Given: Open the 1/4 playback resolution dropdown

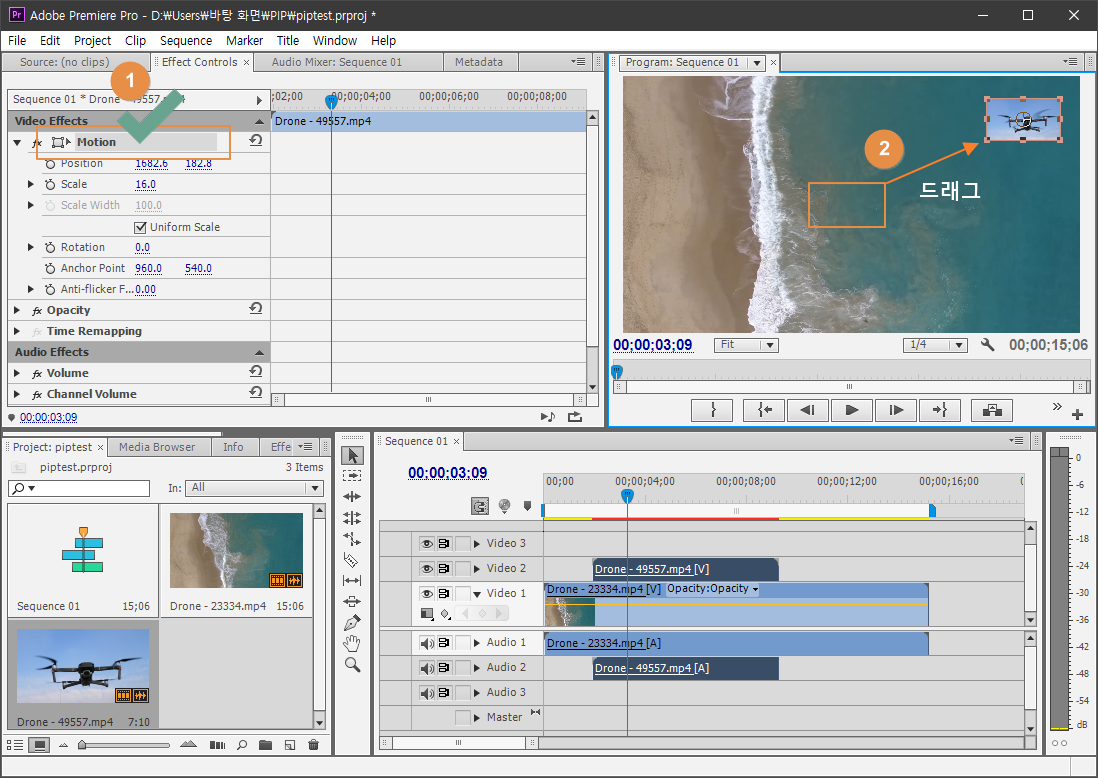Looking at the screenshot, I should tap(935, 345).
